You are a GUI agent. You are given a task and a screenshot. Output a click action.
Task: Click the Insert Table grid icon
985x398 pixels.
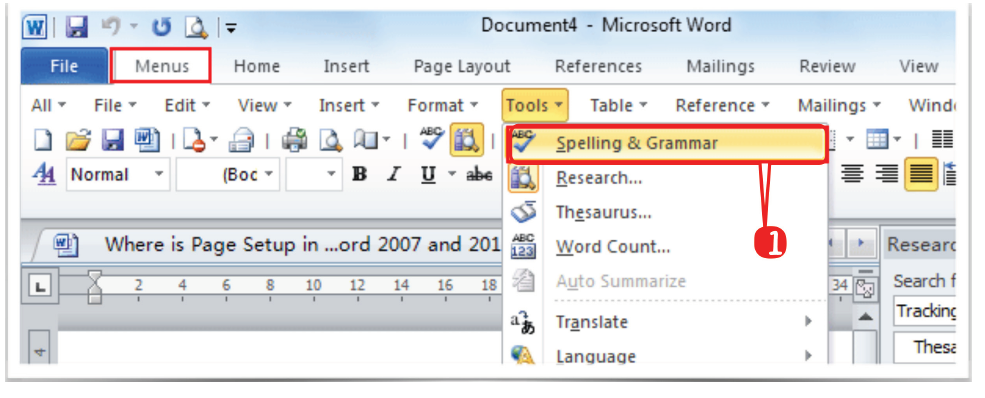click(878, 140)
